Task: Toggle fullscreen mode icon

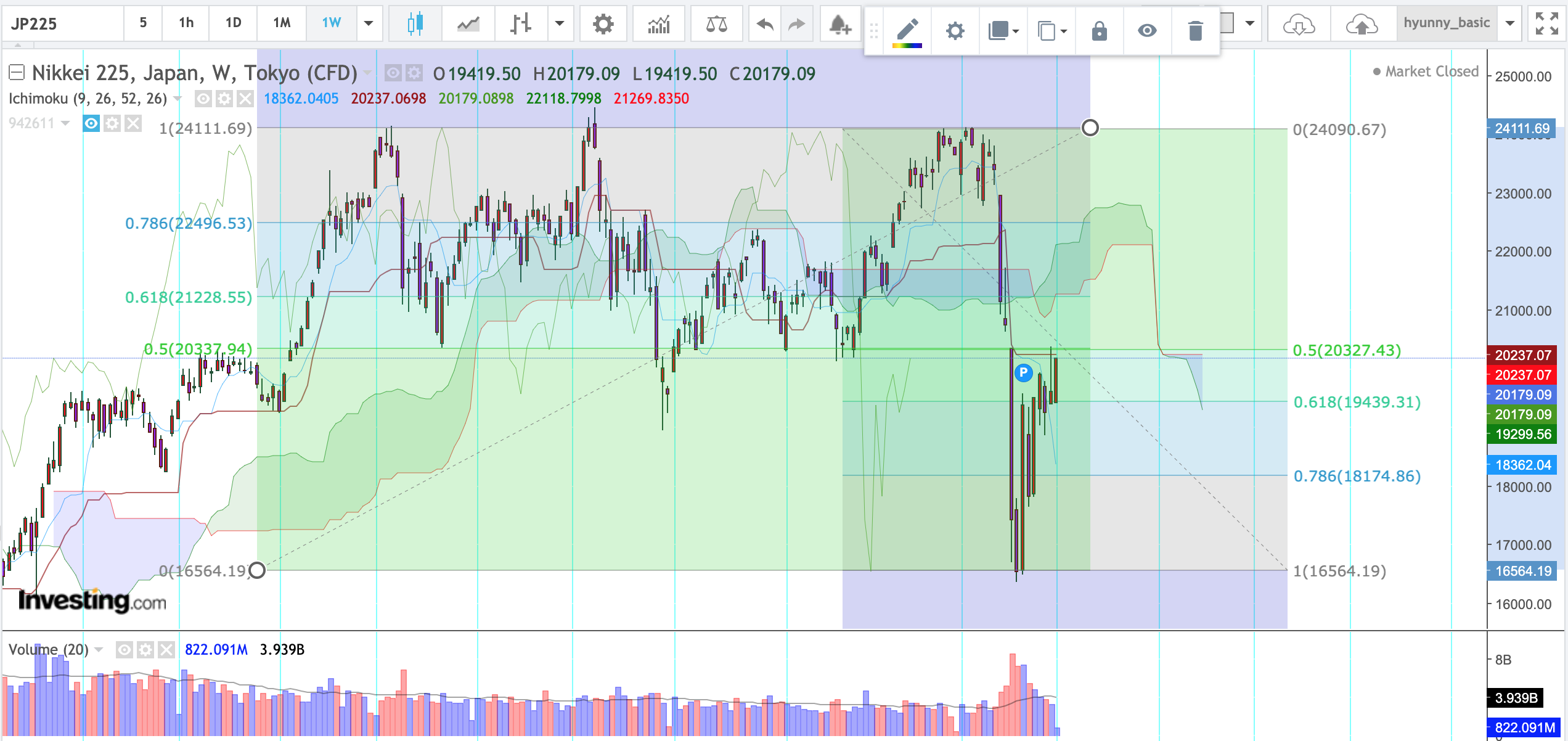Action: tap(1546, 23)
